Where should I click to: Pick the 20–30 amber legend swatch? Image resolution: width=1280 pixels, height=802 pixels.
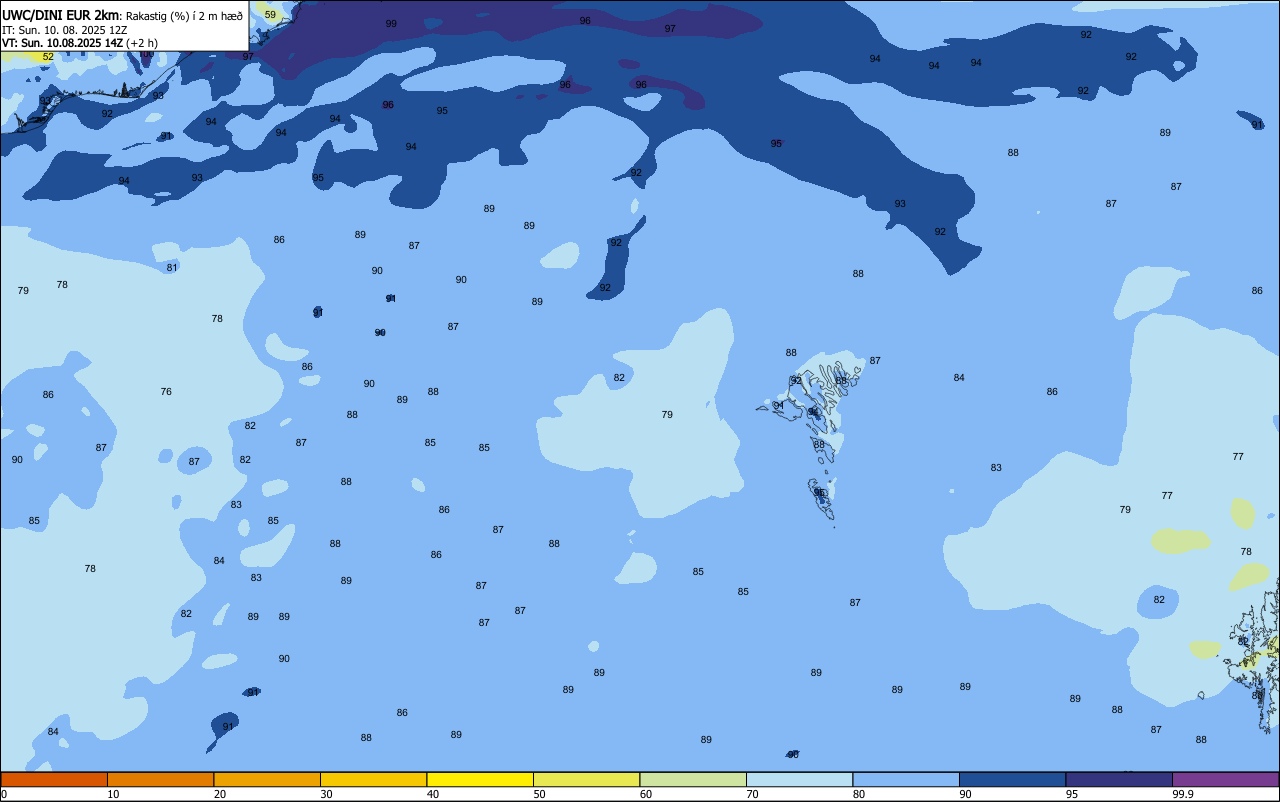[267, 779]
